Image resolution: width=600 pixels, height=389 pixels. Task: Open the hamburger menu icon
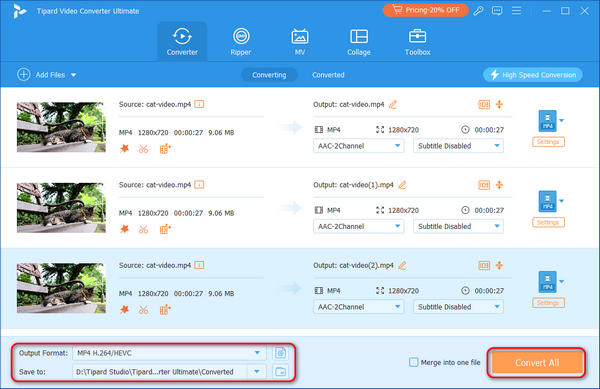pos(516,11)
